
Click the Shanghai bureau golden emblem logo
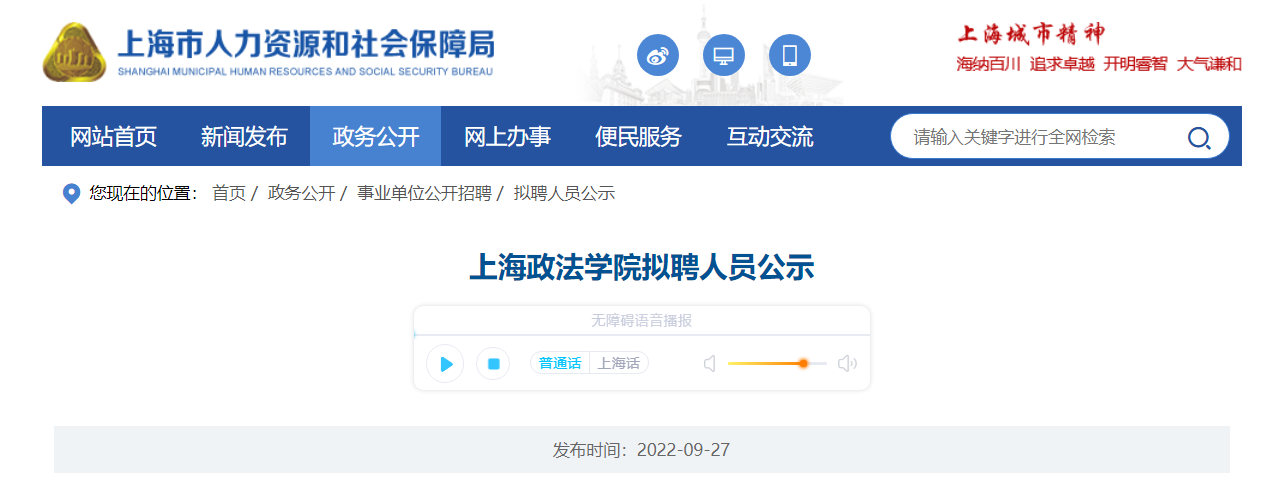74,52
